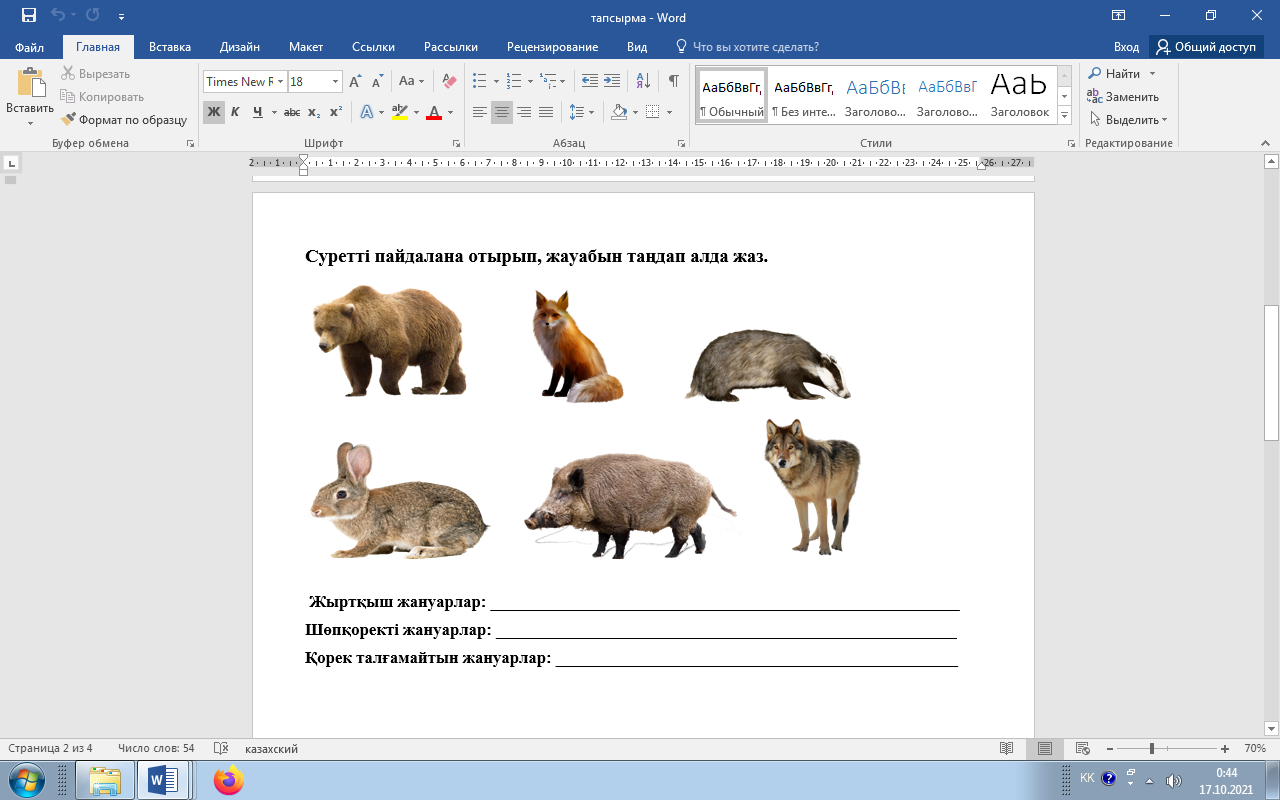The width and height of the screenshot is (1280, 800).
Task: Click the zoom slider in status bar
Action: (1152, 749)
